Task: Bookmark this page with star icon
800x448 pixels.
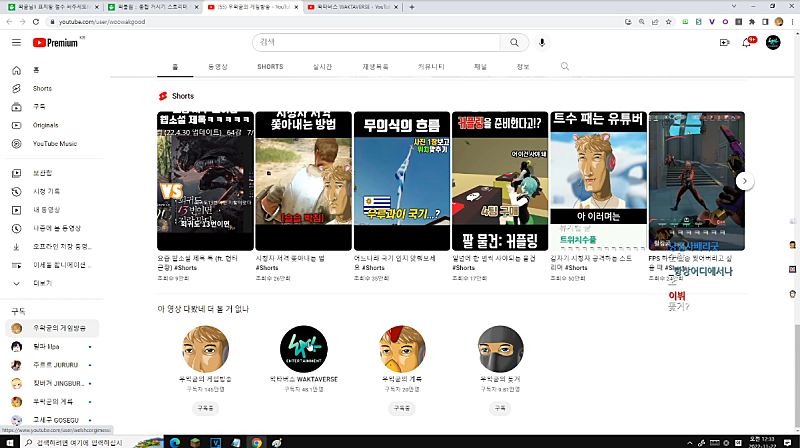Action: [x=668, y=21]
